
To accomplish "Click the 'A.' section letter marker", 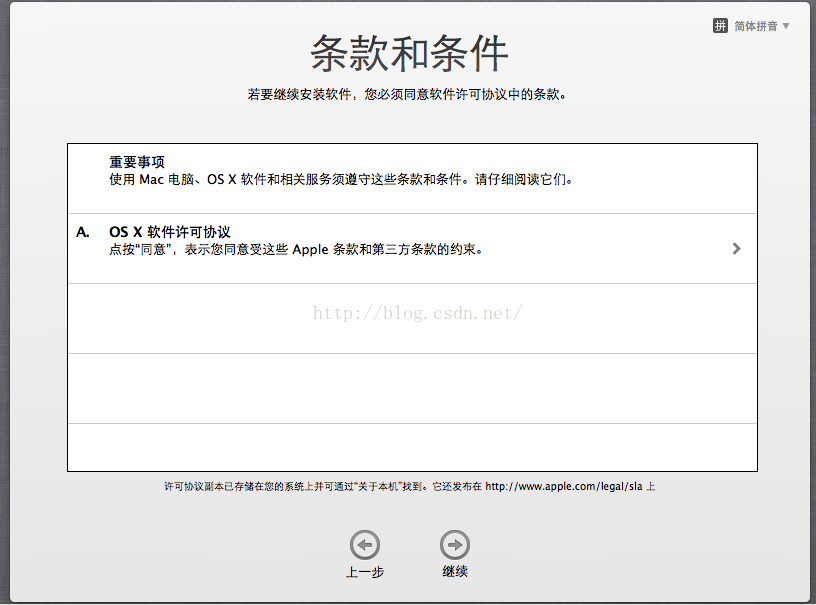I will pos(83,232).
